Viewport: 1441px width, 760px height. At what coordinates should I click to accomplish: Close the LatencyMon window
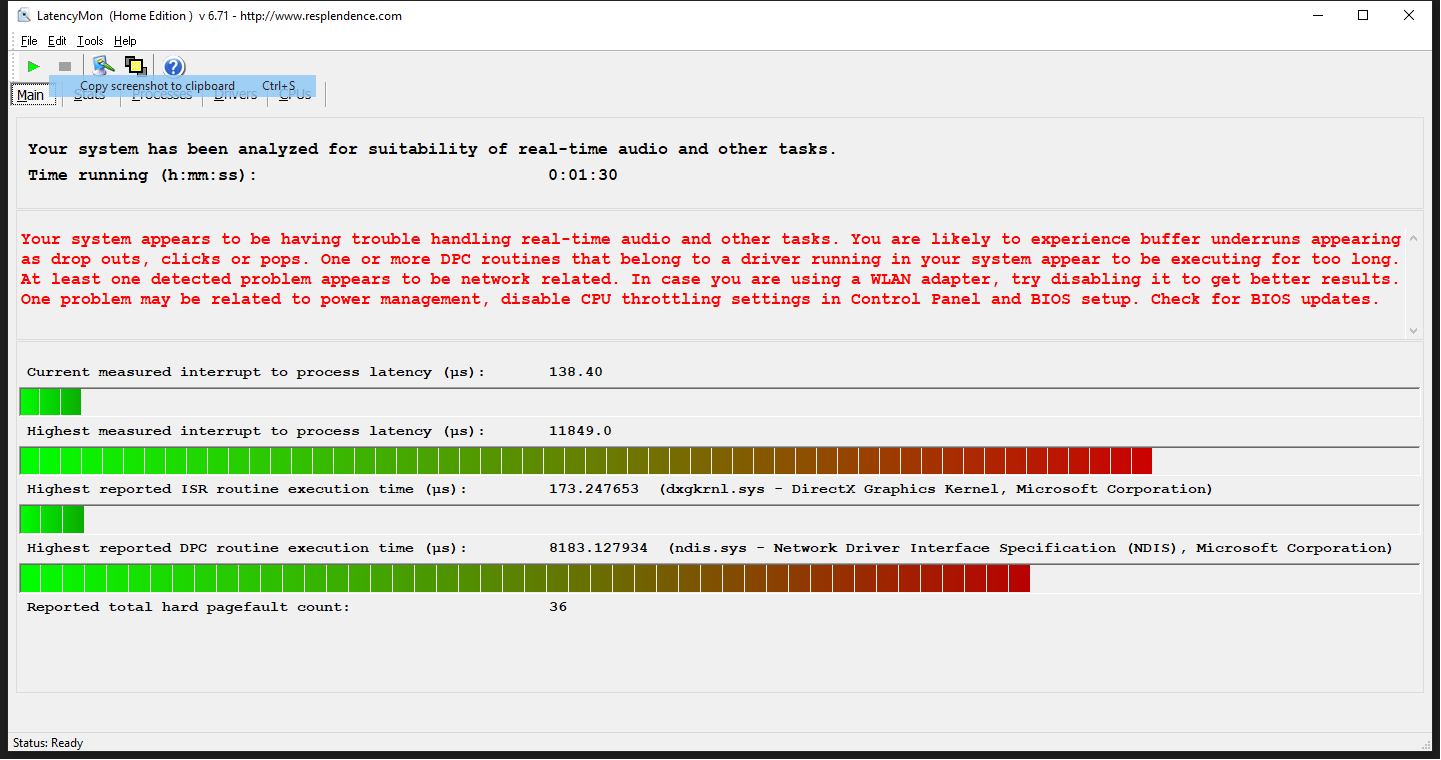(1409, 15)
